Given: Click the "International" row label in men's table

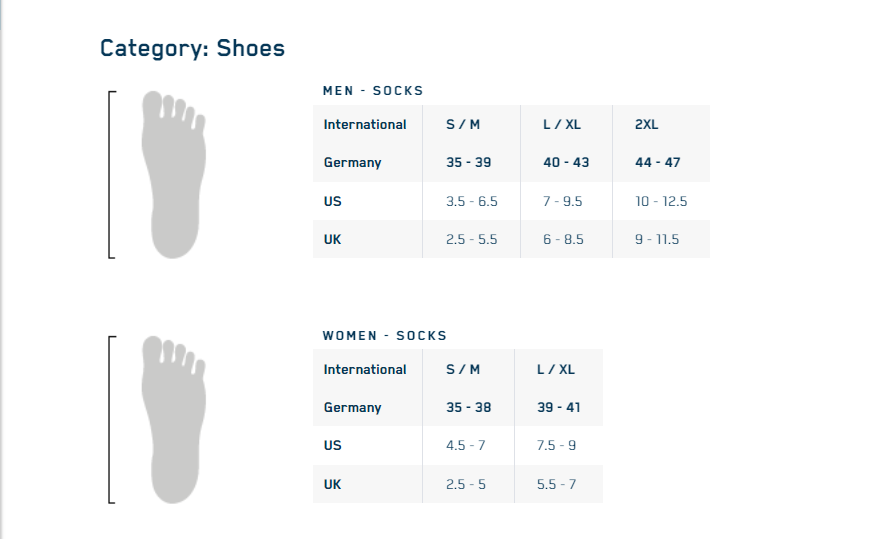Looking at the screenshot, I should click(x=365, y=125).
